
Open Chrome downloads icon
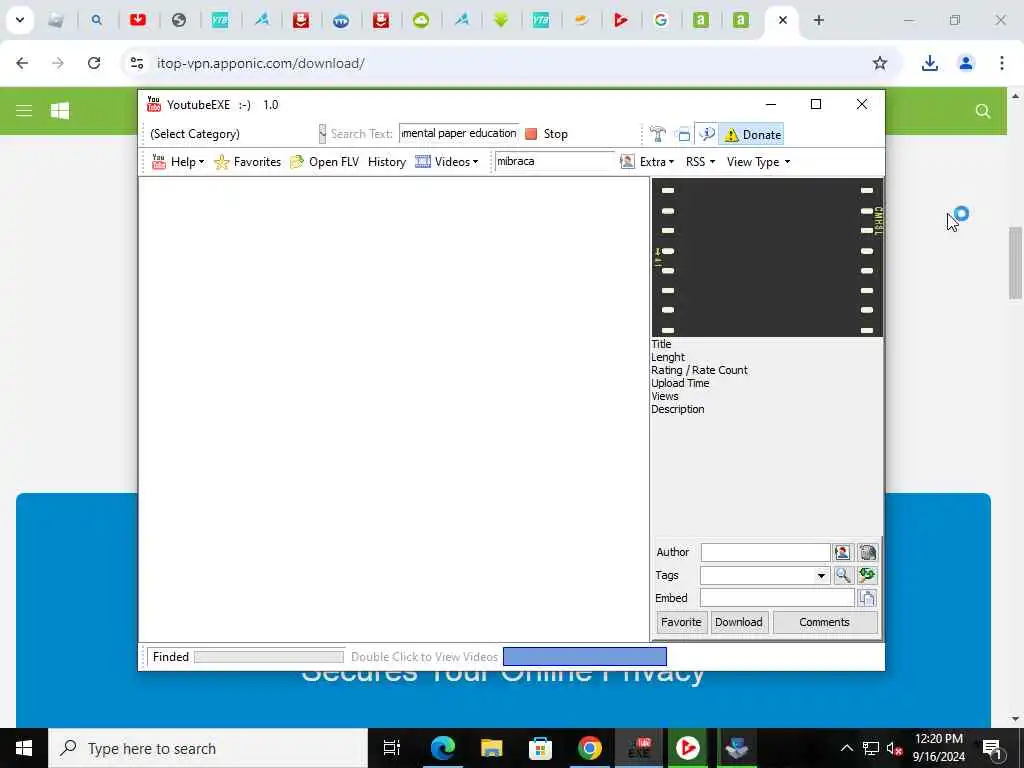pos(929,63)
